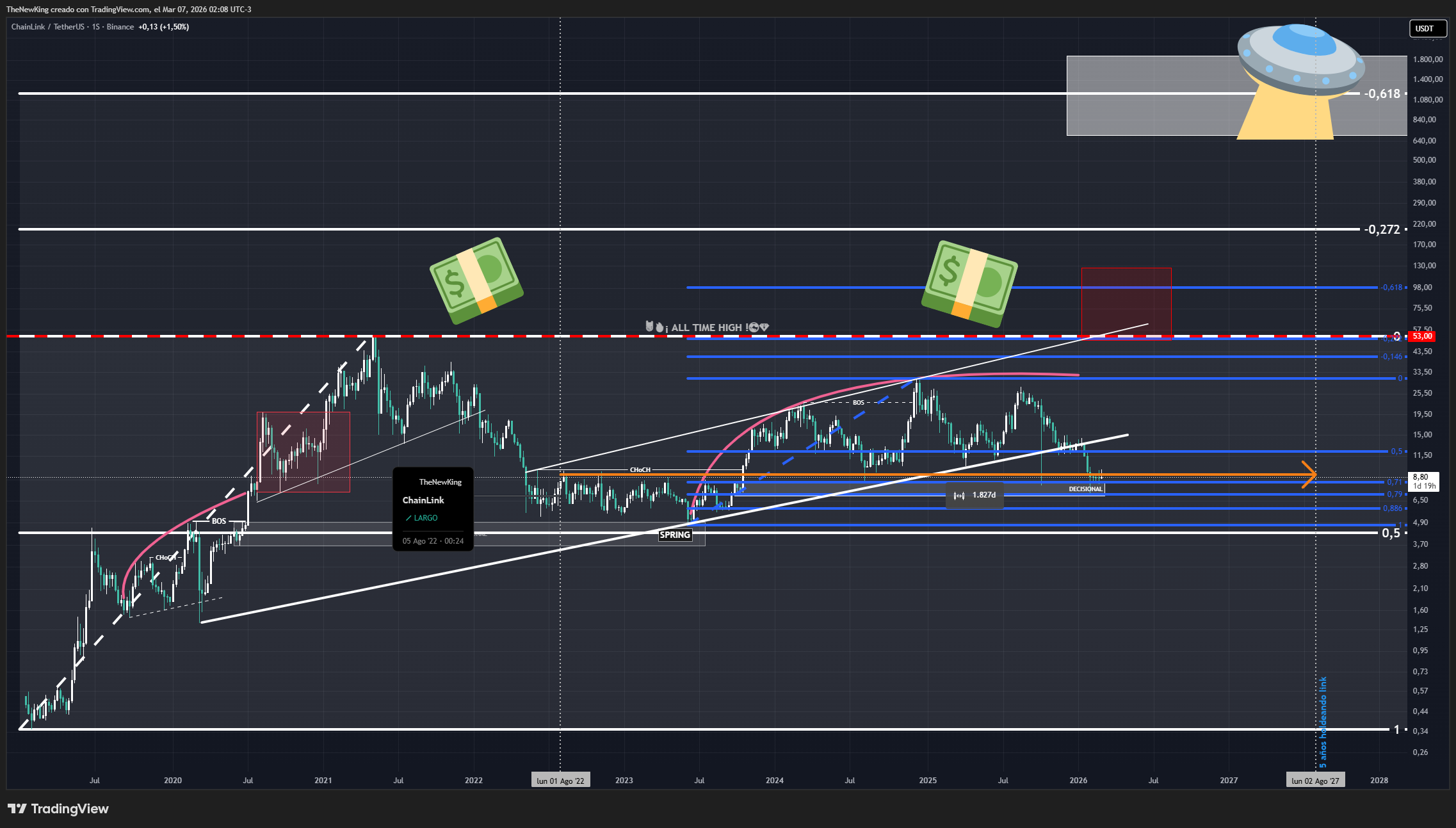Click the UFO emoji sticker on the chart
Image resolution: width=1456 pixels, height=828 pixels.
1300,81
